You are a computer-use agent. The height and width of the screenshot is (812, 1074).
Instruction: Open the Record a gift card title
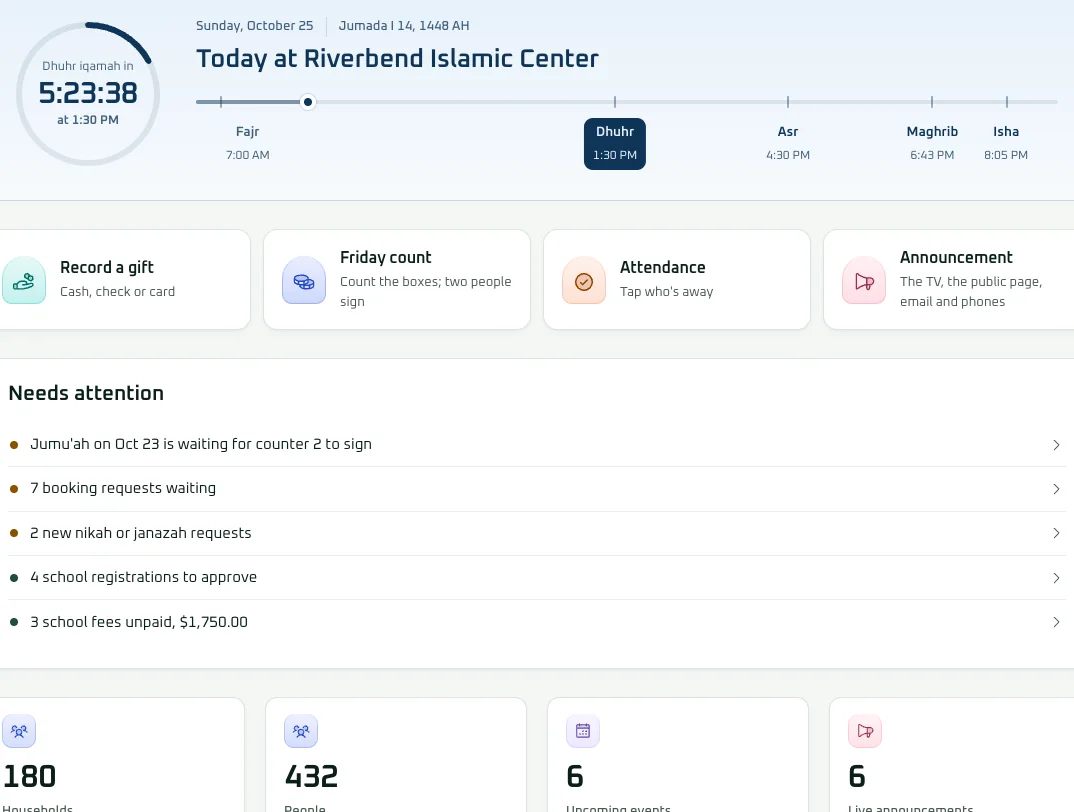point(107,267)
